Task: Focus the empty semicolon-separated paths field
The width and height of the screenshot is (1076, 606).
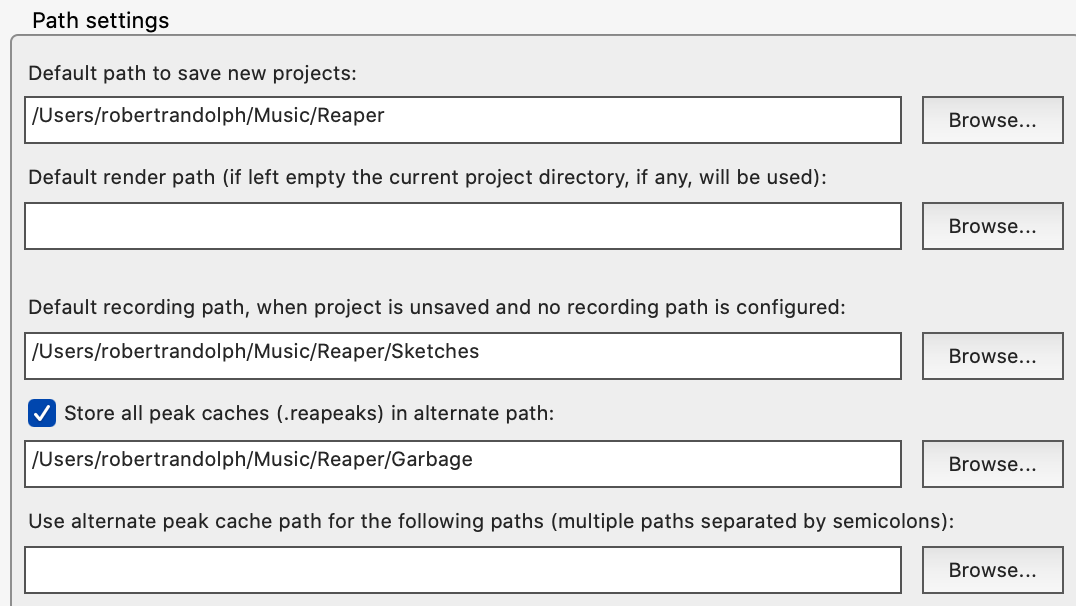Action: [462, 570]
